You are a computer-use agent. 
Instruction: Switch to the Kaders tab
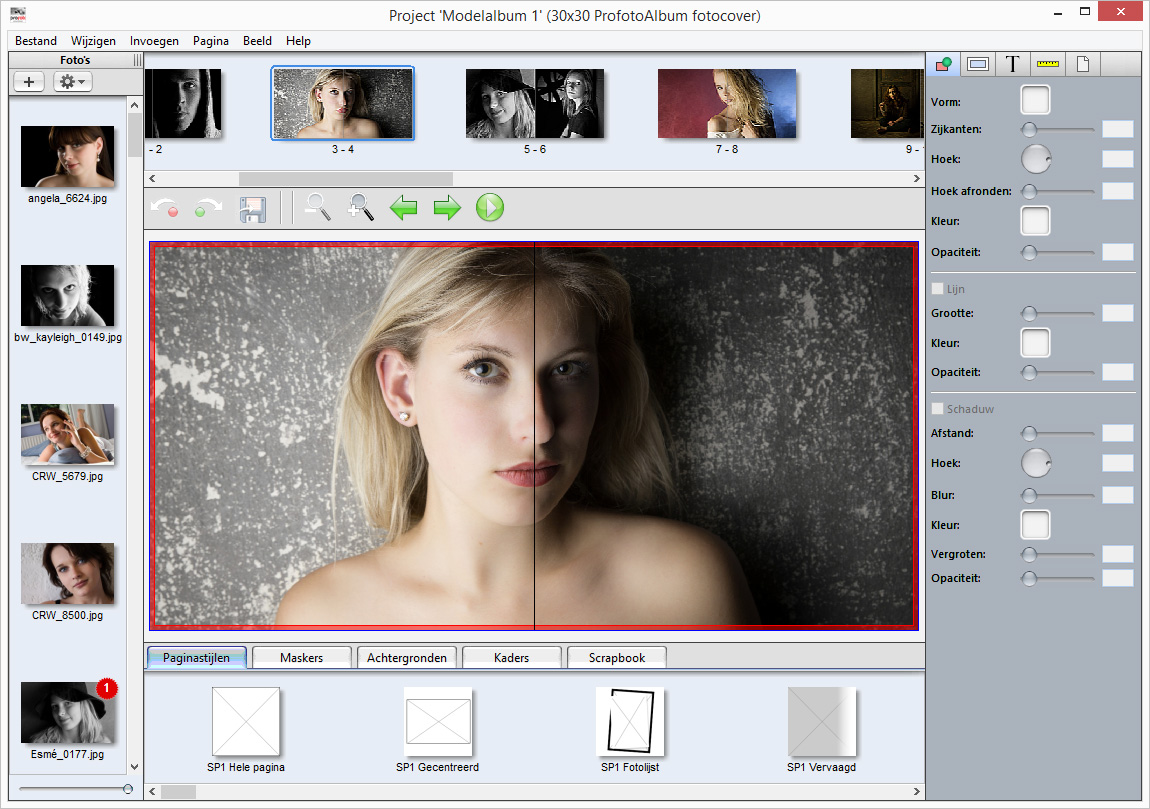512,657
